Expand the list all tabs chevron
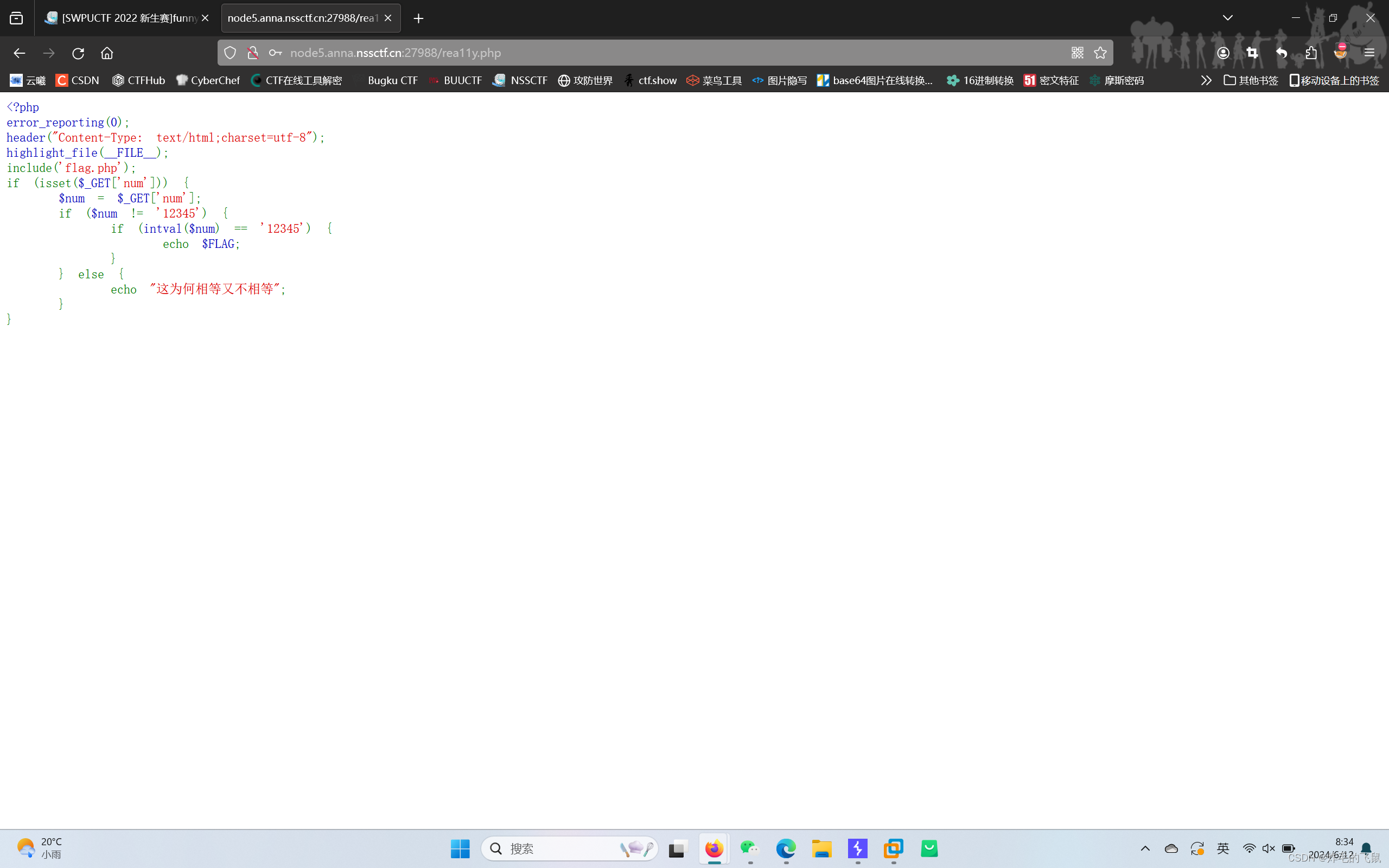1389x868 pixels. [1228, 18]
